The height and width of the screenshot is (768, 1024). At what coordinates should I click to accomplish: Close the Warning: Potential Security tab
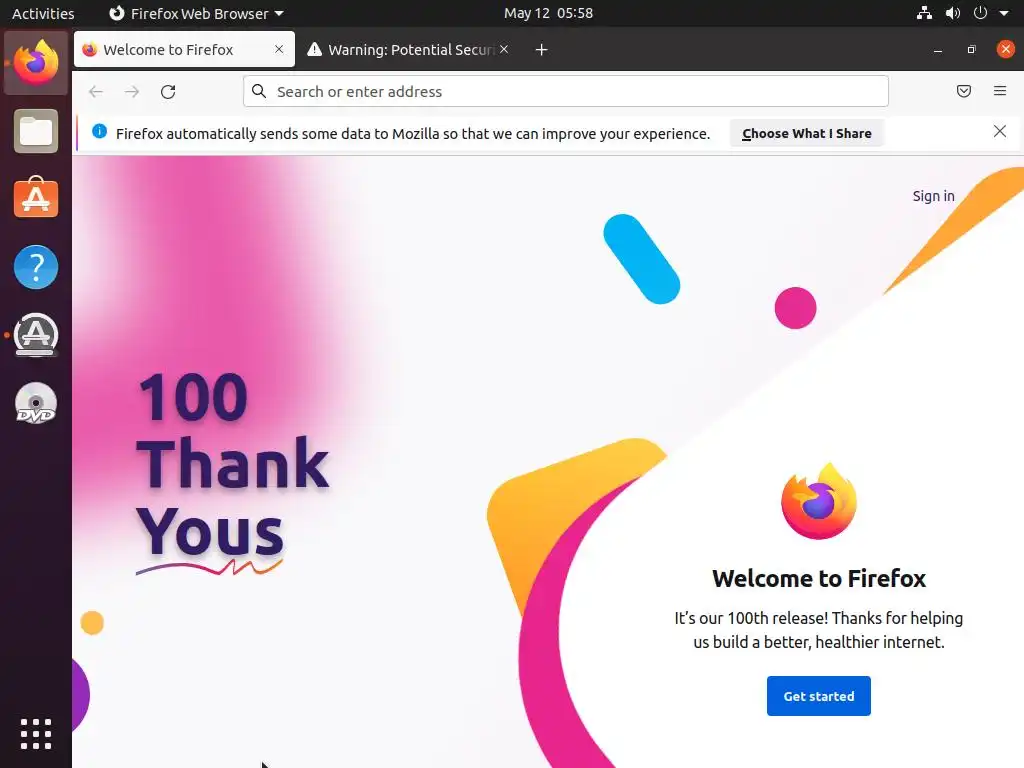[504, 49]
